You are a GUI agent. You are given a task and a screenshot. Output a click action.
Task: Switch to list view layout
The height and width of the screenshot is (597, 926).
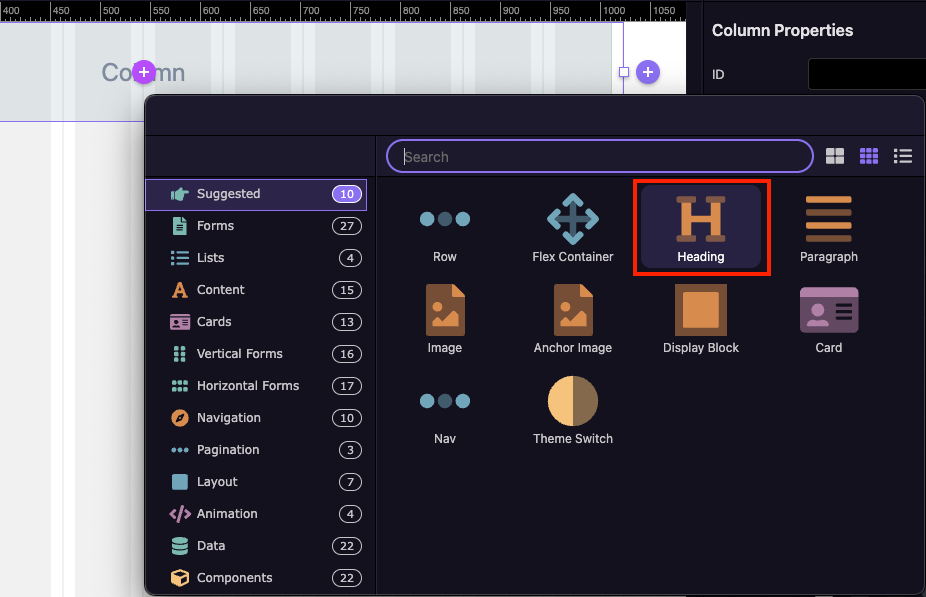click(x=903, y=156)
